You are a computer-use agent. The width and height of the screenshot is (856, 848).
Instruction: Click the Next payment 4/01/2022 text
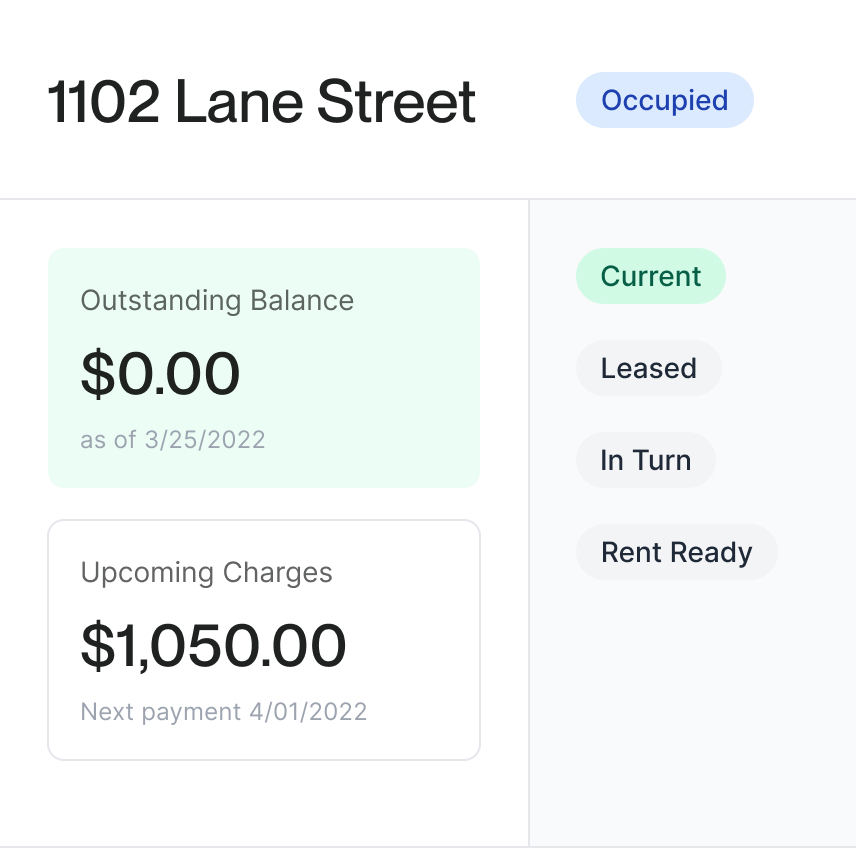pyautogui.click(x=224, y=711)
